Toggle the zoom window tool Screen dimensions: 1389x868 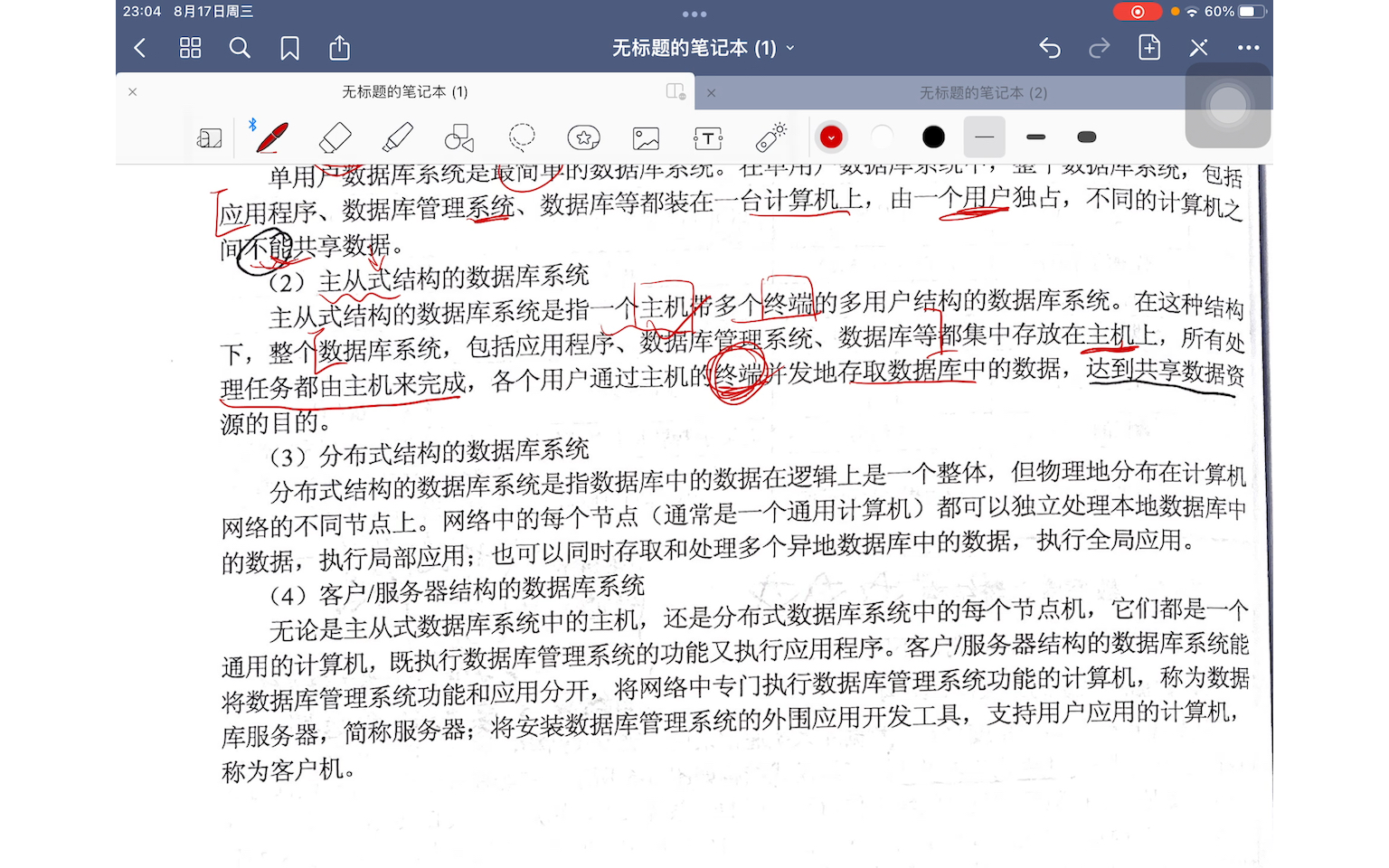tap(209, 137)
